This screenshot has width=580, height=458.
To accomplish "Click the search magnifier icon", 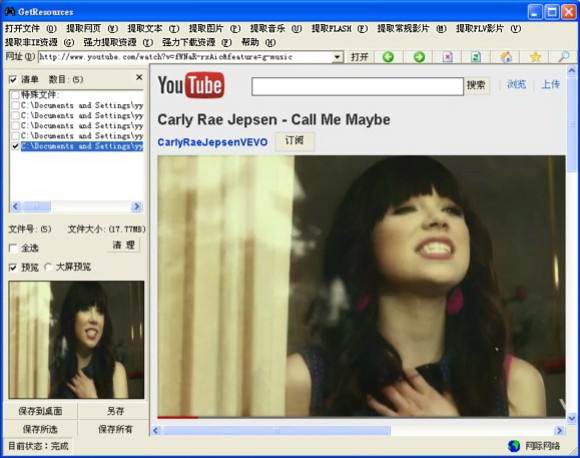I will click(x=564, y=57).
